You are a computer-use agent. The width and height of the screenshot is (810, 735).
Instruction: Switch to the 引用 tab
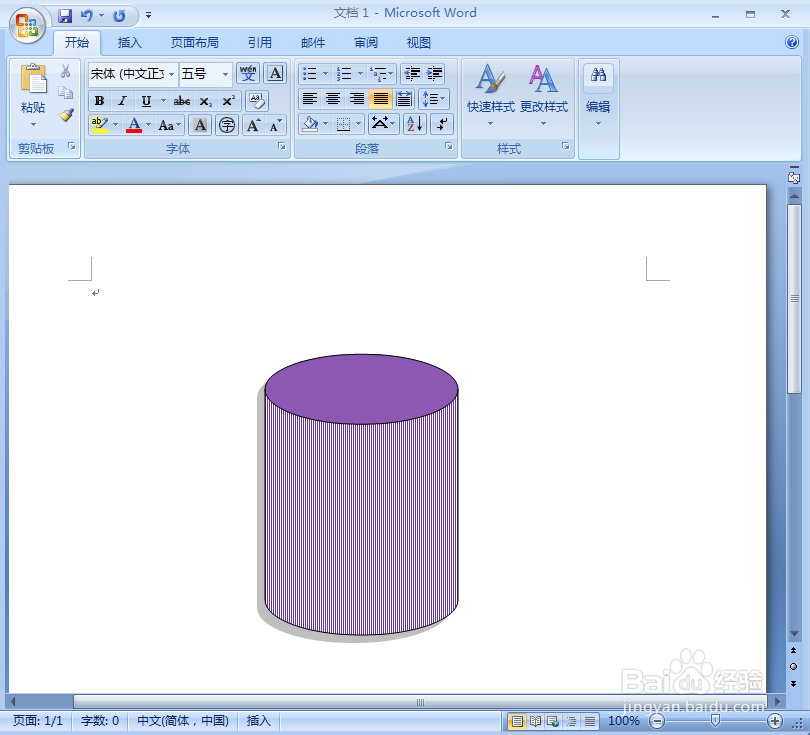pyautogui.click(x=260, y=42)
